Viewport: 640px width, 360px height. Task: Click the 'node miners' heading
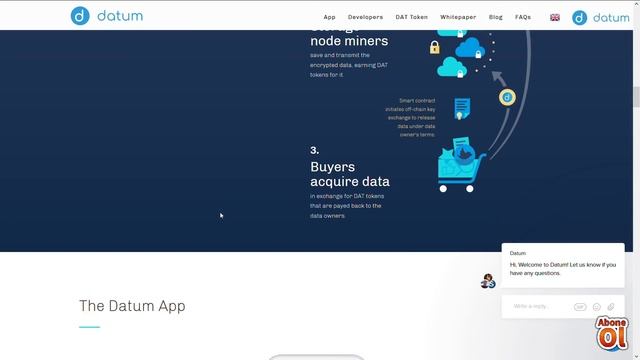click(x=349, y=41)
